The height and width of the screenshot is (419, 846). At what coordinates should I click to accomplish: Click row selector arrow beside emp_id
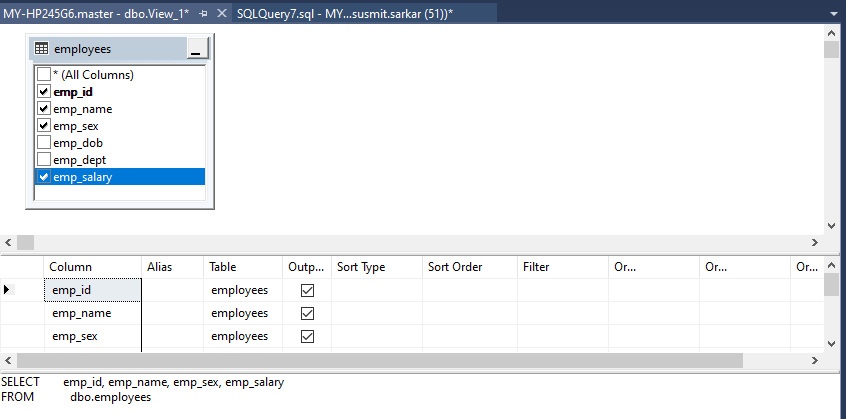point(9,290)
